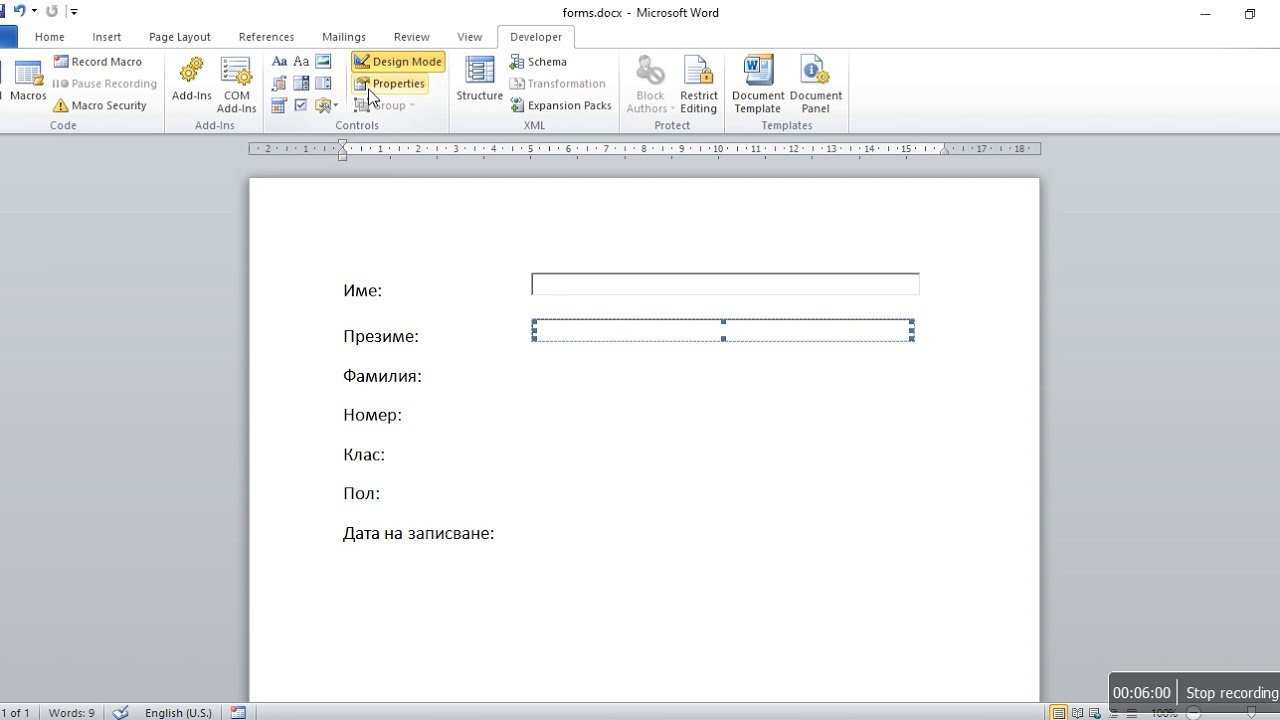Switch to Print Layout view
1280x720 pixels.
pos(1059,713)
